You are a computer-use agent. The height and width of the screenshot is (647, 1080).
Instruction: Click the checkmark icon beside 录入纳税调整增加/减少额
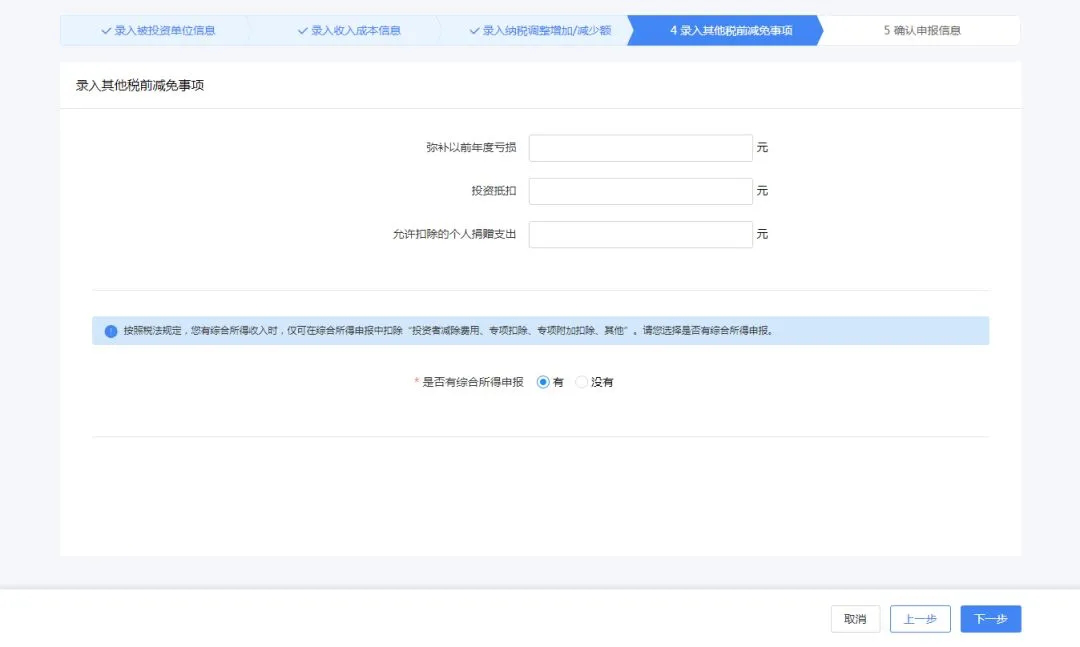[474, 31]
